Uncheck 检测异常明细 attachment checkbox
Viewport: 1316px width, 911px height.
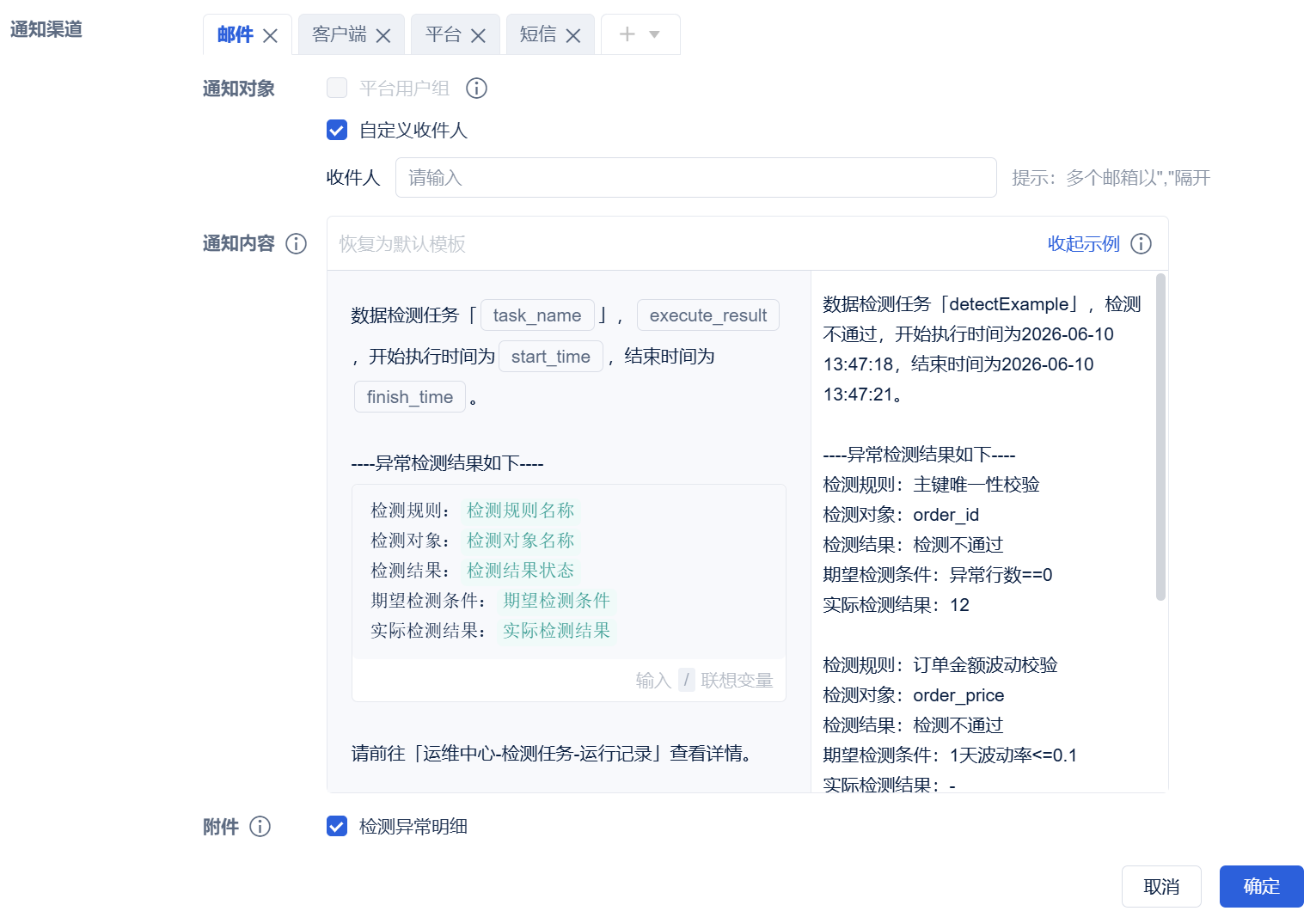pos(337,826)
